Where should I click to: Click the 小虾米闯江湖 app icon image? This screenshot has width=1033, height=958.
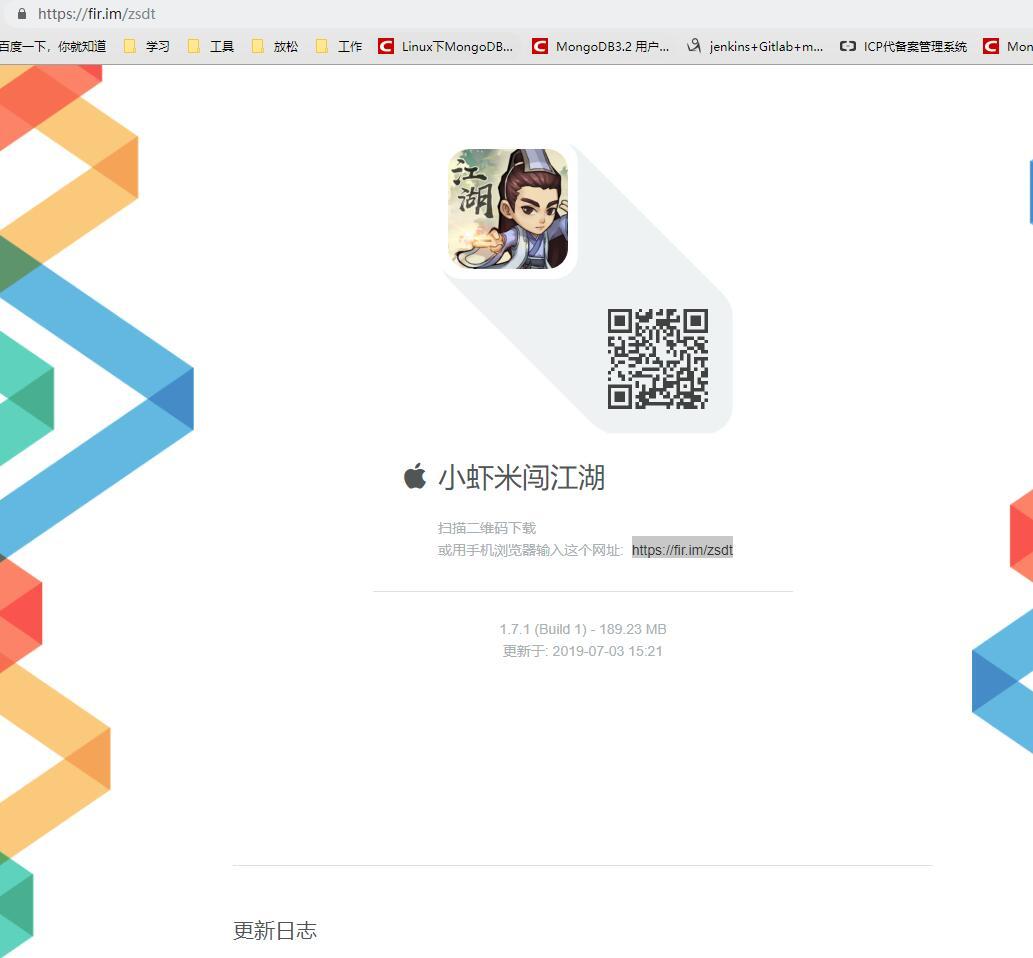(x=508, y=209)
